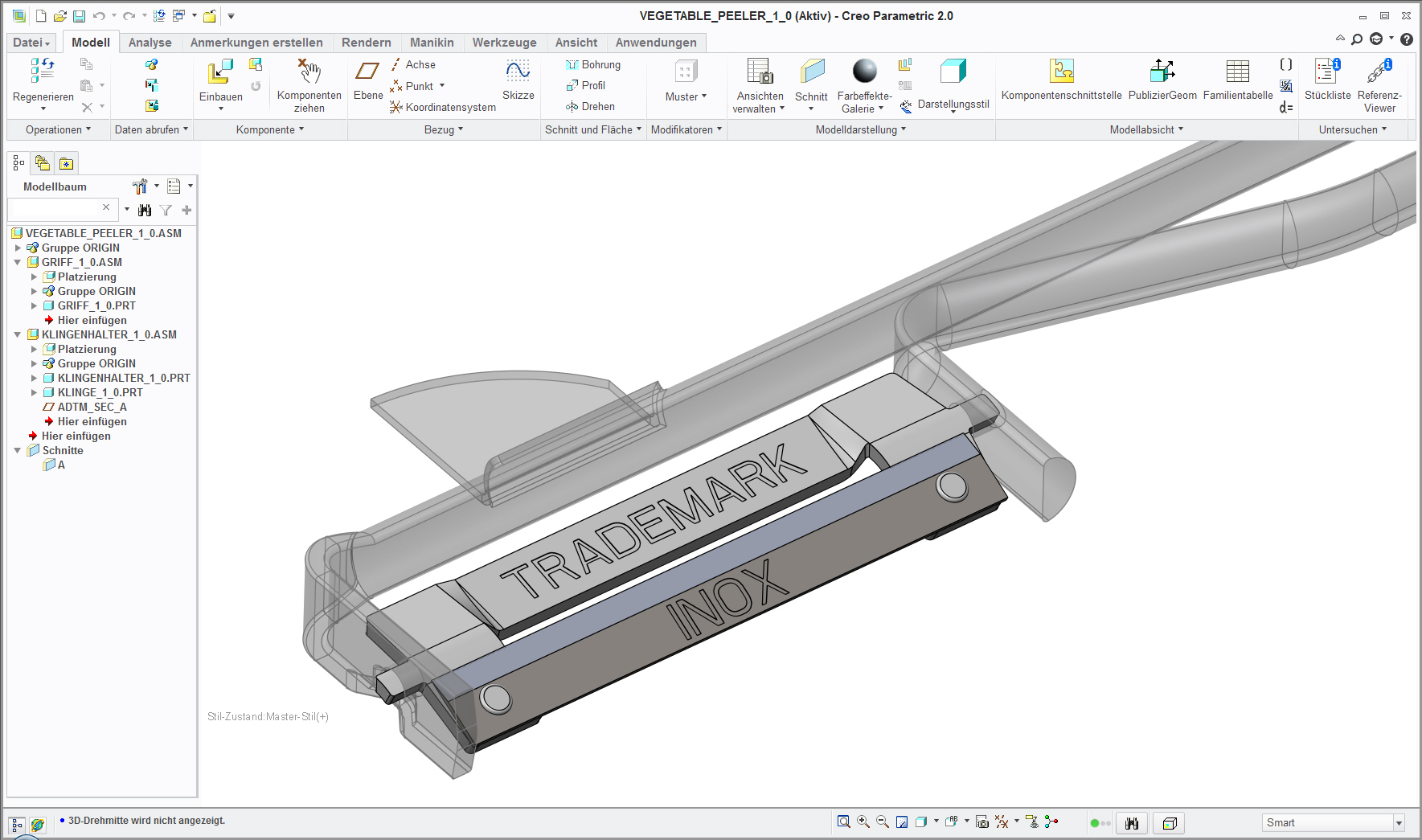Click the model tree search field

pos(61,209)
